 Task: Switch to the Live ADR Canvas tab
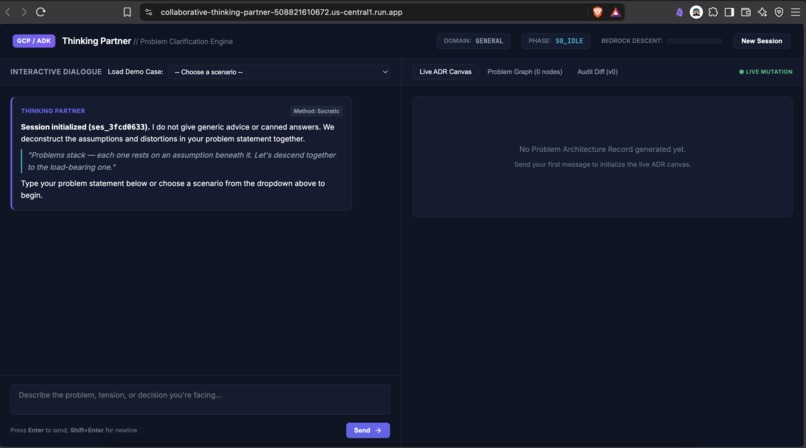(x=445, y=71)
